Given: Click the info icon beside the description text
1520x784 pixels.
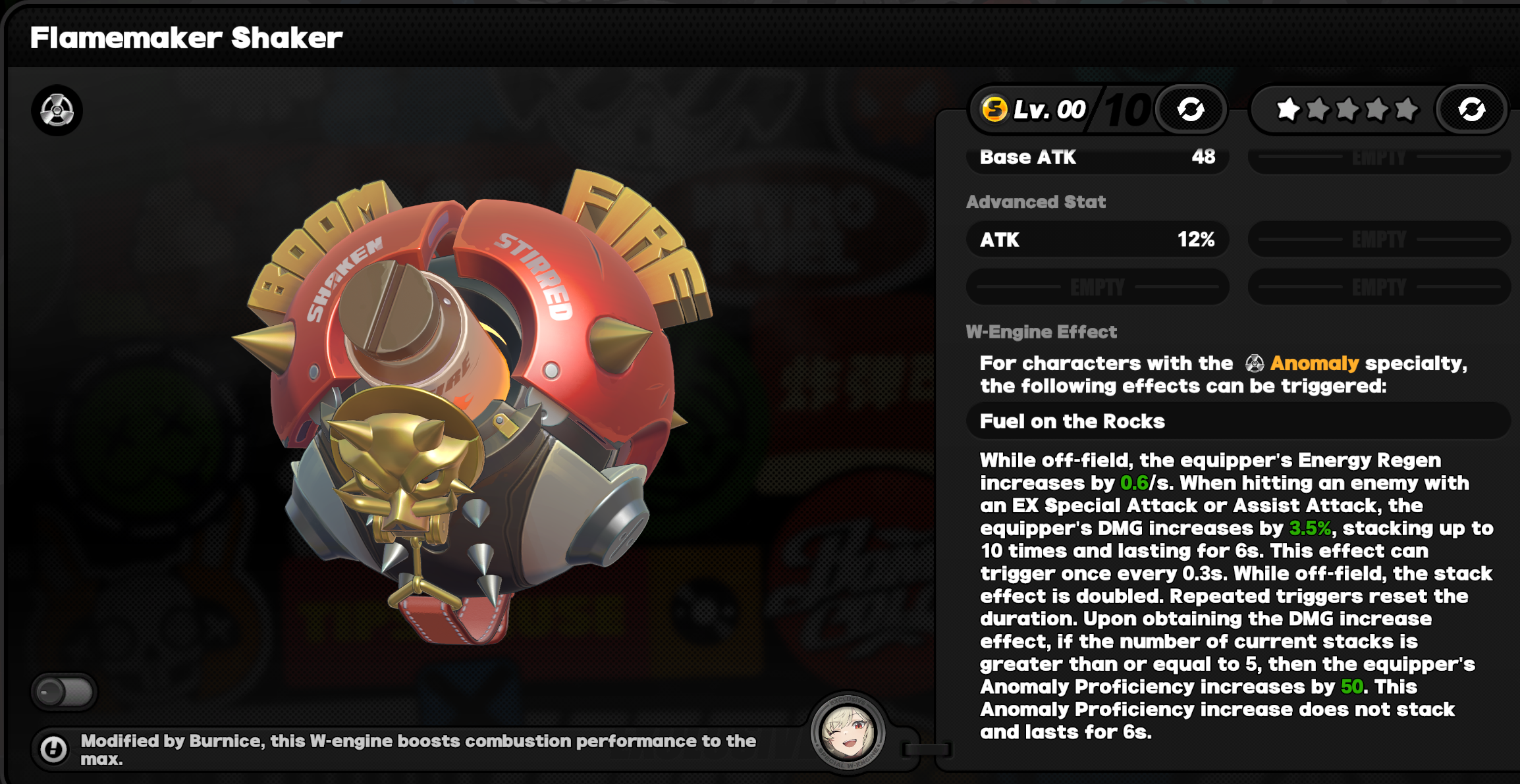Looking at the screenshot, I should tap(53, 749).
